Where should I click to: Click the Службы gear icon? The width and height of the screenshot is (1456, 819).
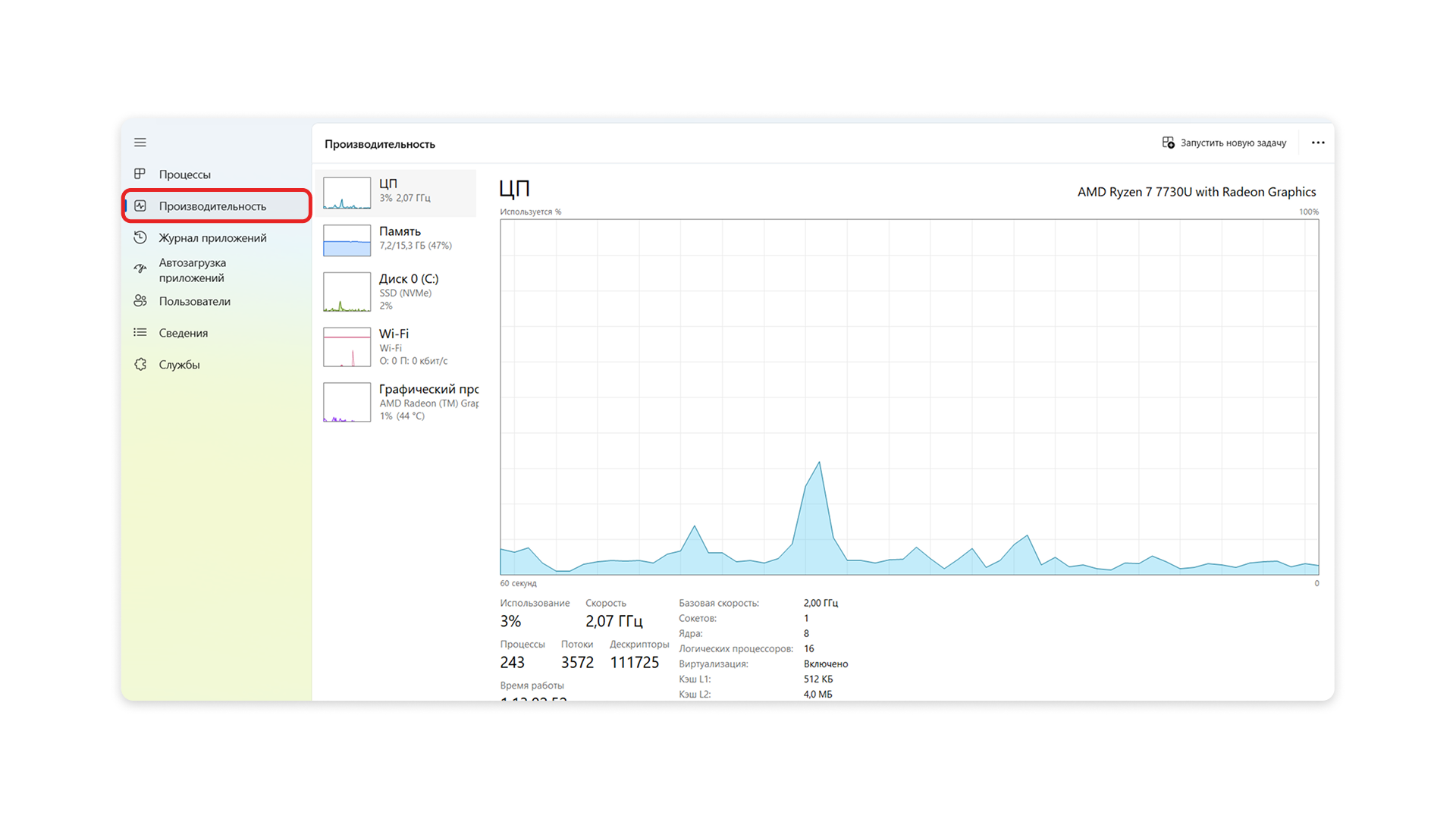coord(140,364)
